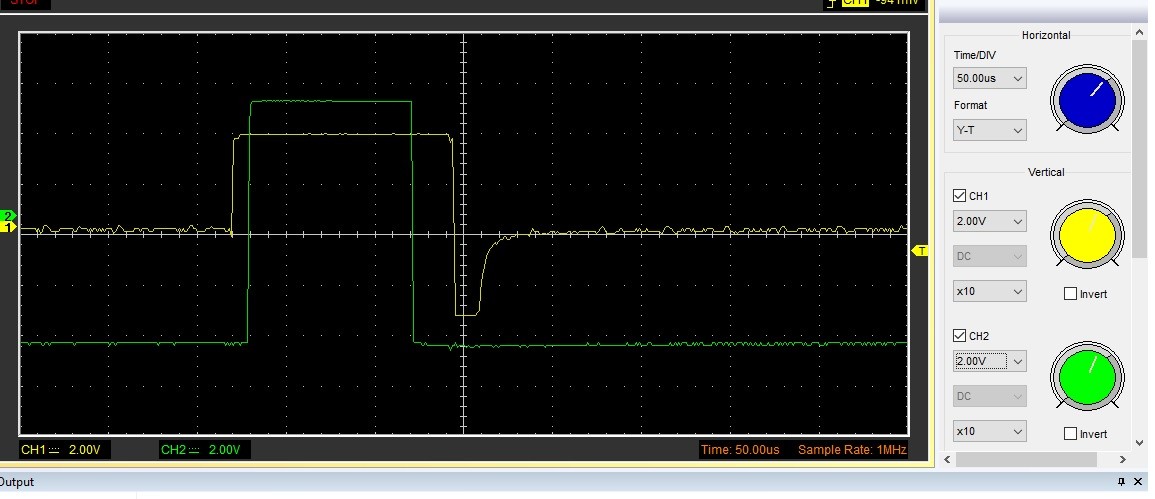Click the yellow CH1 voltage knob
Image resolution: width=1155 pixels, height=499 pixels.
1086,236
